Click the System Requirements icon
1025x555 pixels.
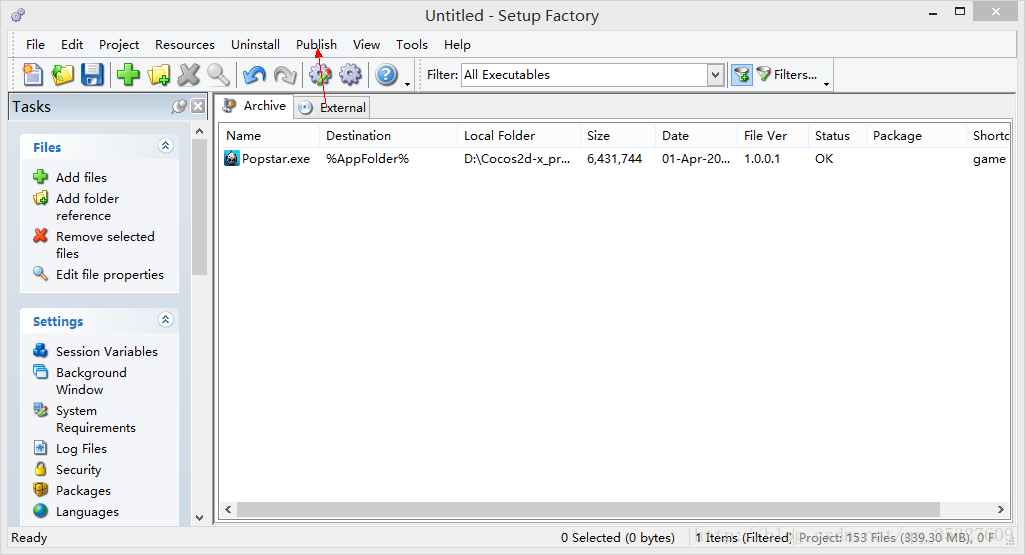coord(41,410)
